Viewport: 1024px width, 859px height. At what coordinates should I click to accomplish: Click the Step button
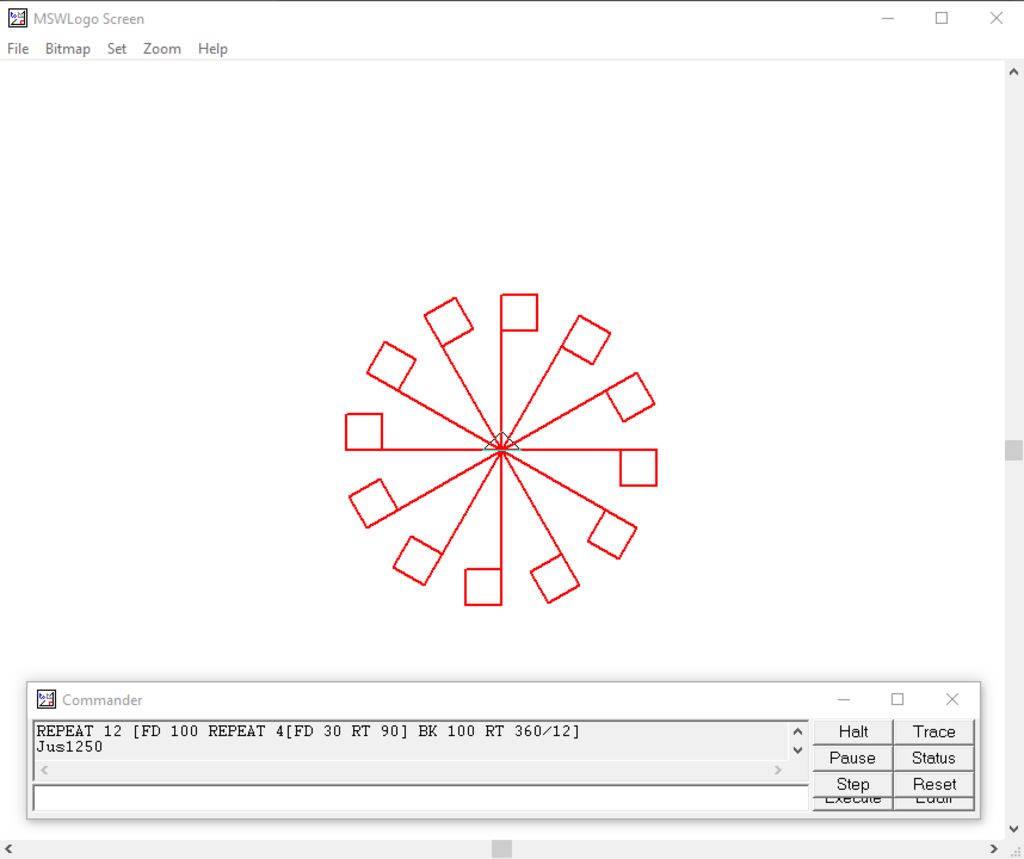pyautogui.click(x=853, y=784)
